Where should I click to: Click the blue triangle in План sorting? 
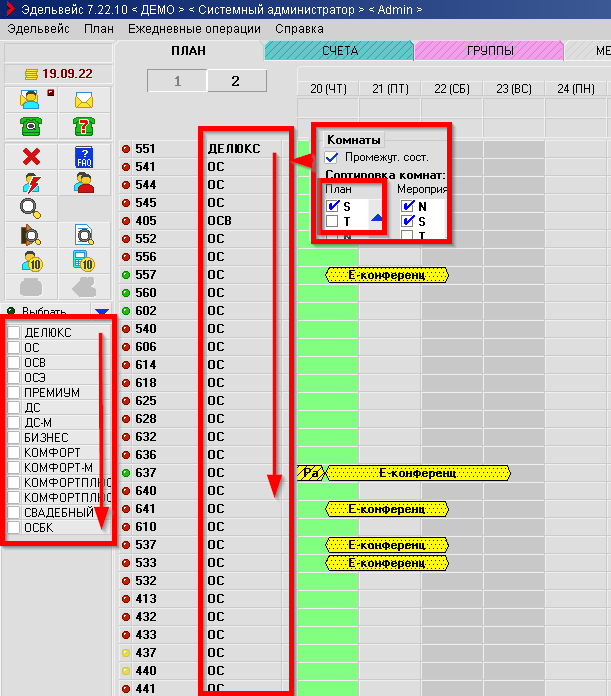[x=377, y=217]
